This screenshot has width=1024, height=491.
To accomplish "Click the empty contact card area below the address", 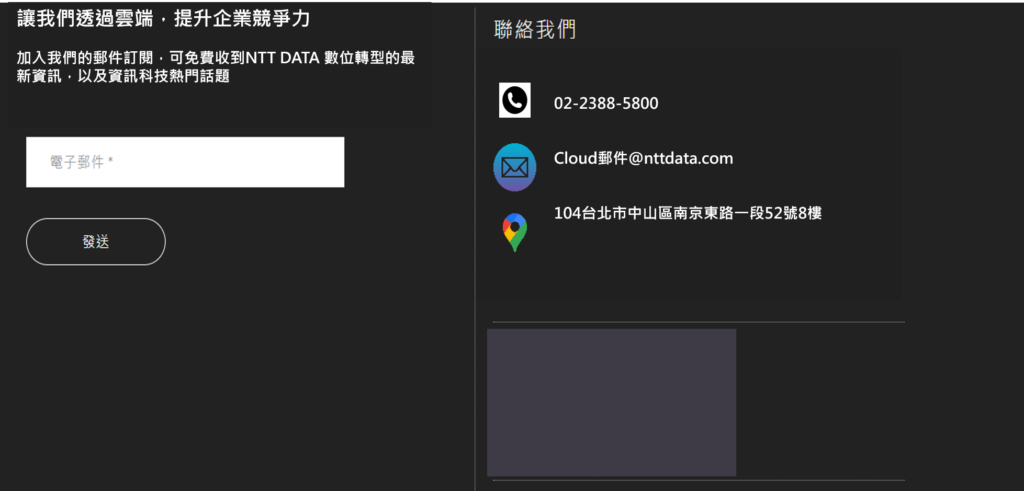I will click(700, 272).
